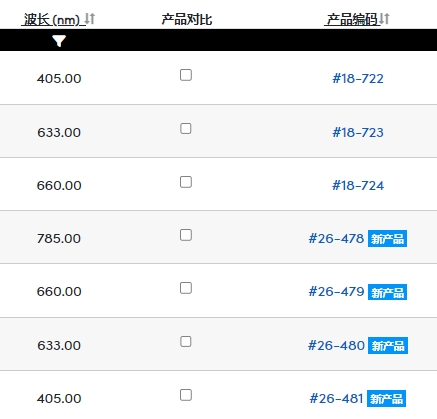Check the compare box for #18-722
The height and width of the screenshot is (419, 437).
point(186,75)
